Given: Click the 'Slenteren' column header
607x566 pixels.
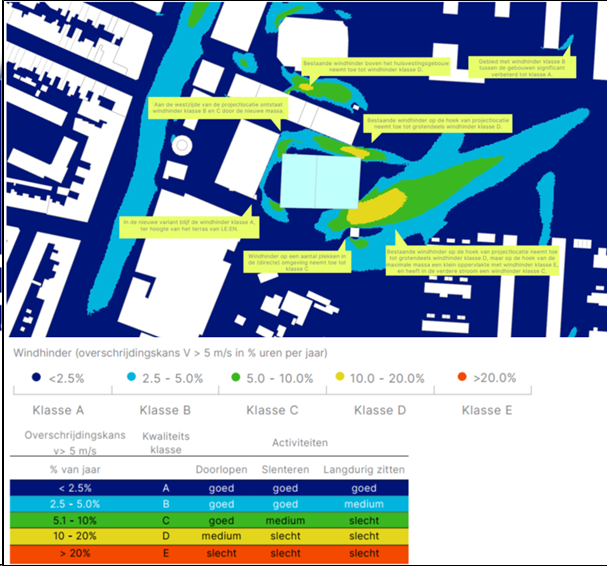Looking at the screenshot, I should 285,470.
